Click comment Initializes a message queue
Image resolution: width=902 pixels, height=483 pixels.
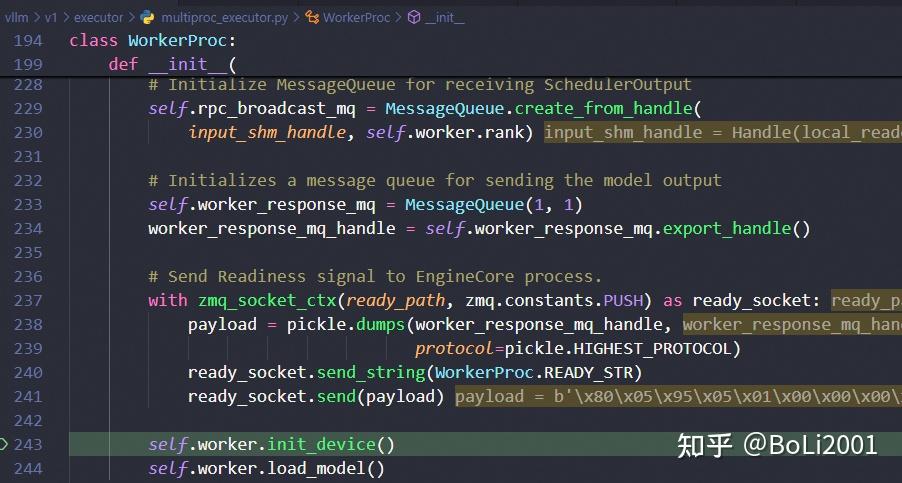point(435,181)
